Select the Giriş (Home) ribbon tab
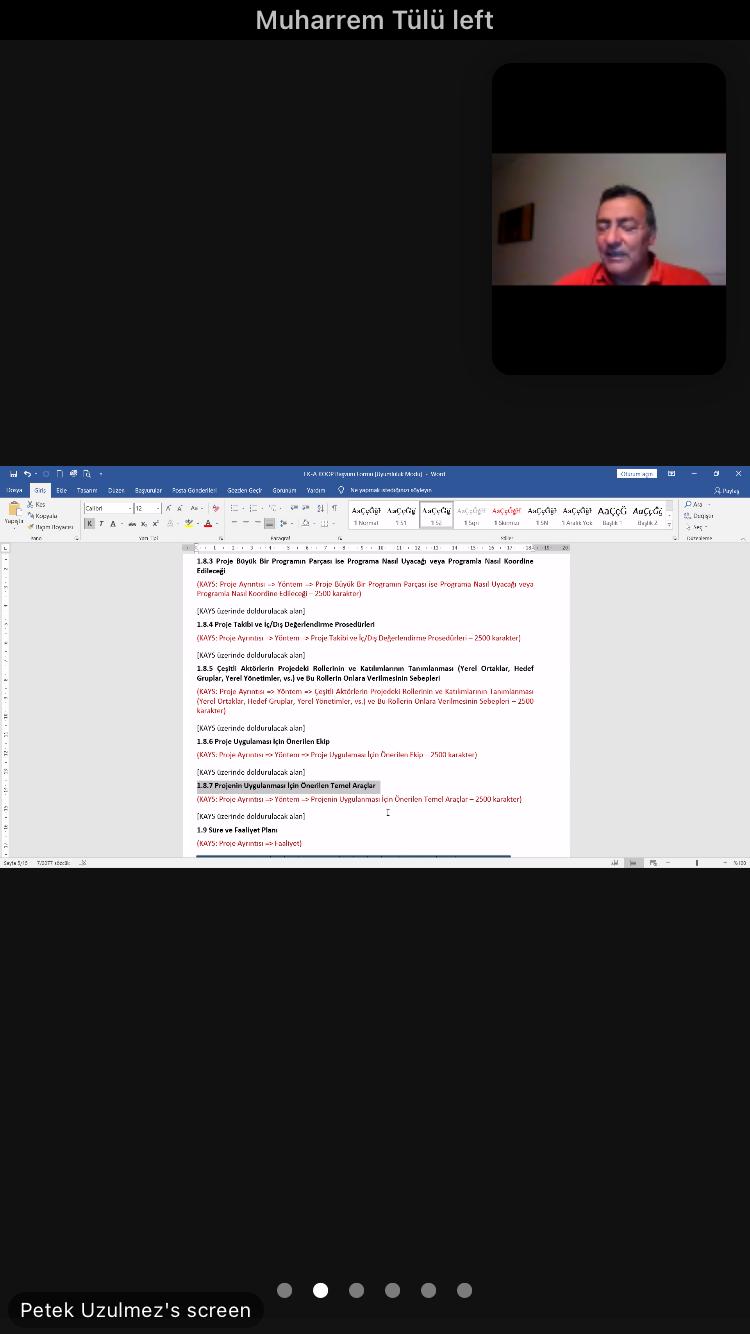The image size is (750, 1334). click(40, 490)
